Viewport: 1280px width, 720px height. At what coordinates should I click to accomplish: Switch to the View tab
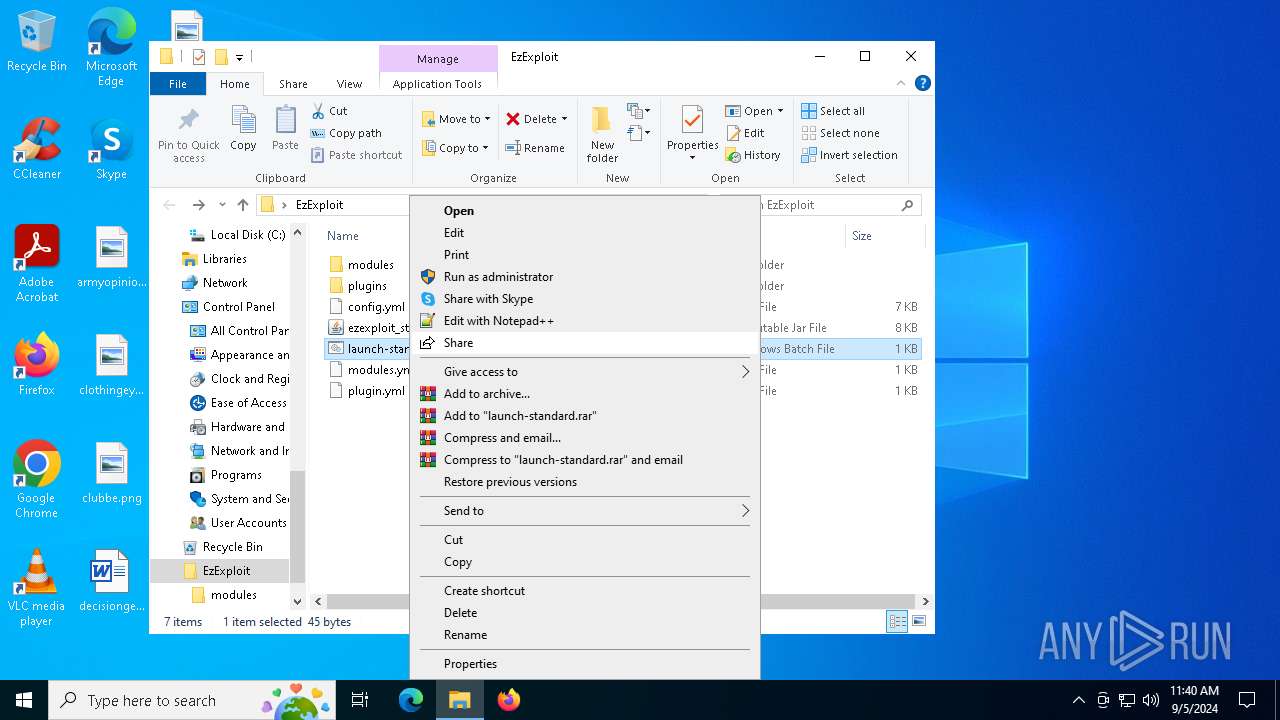(x=349, y=84)
